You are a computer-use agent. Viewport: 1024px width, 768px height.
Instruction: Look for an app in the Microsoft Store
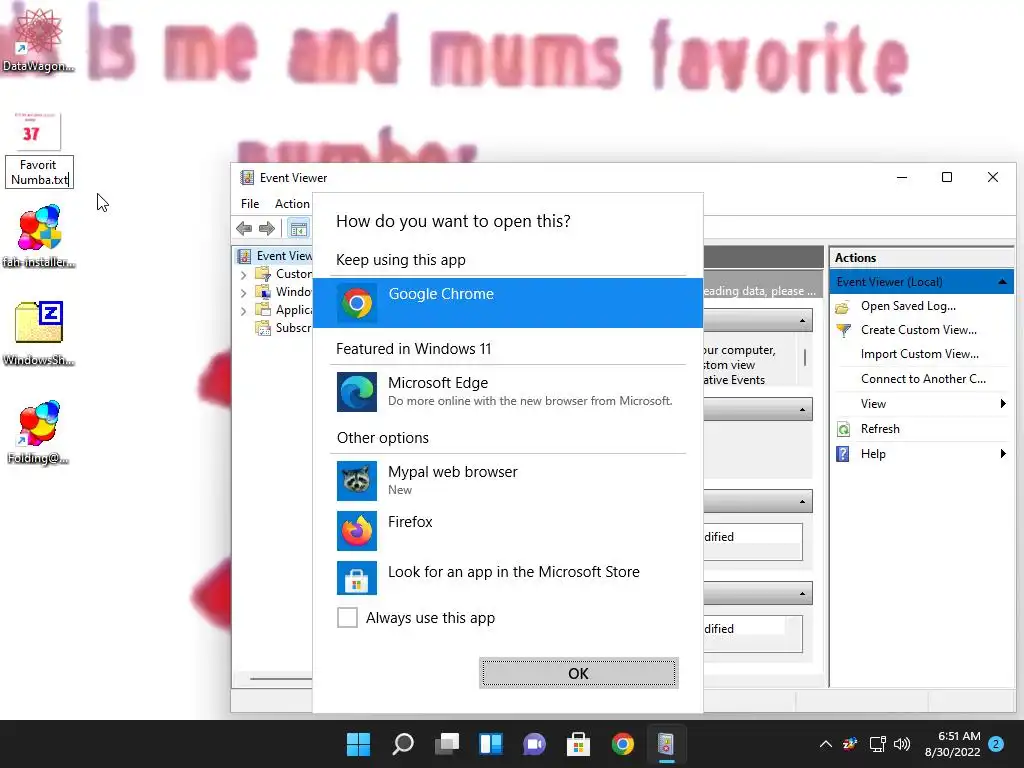point(507,577)
